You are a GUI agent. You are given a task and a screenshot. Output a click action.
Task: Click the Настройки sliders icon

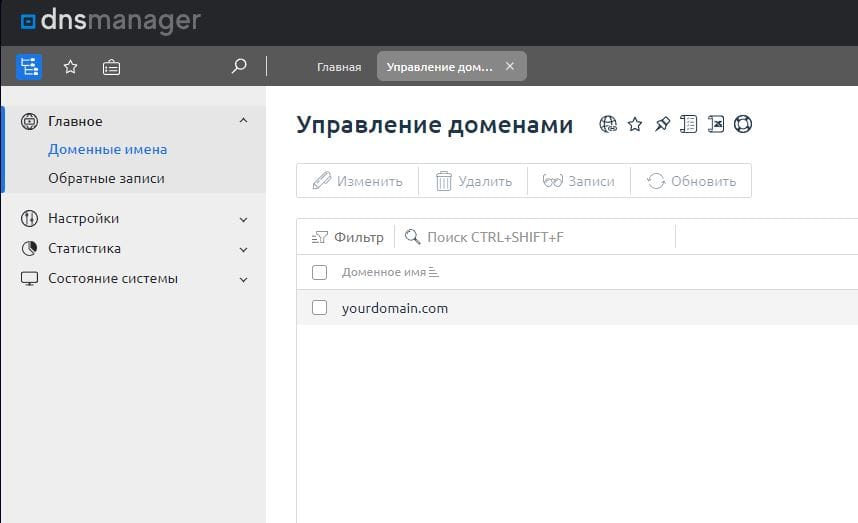click(x=30, y=218)
